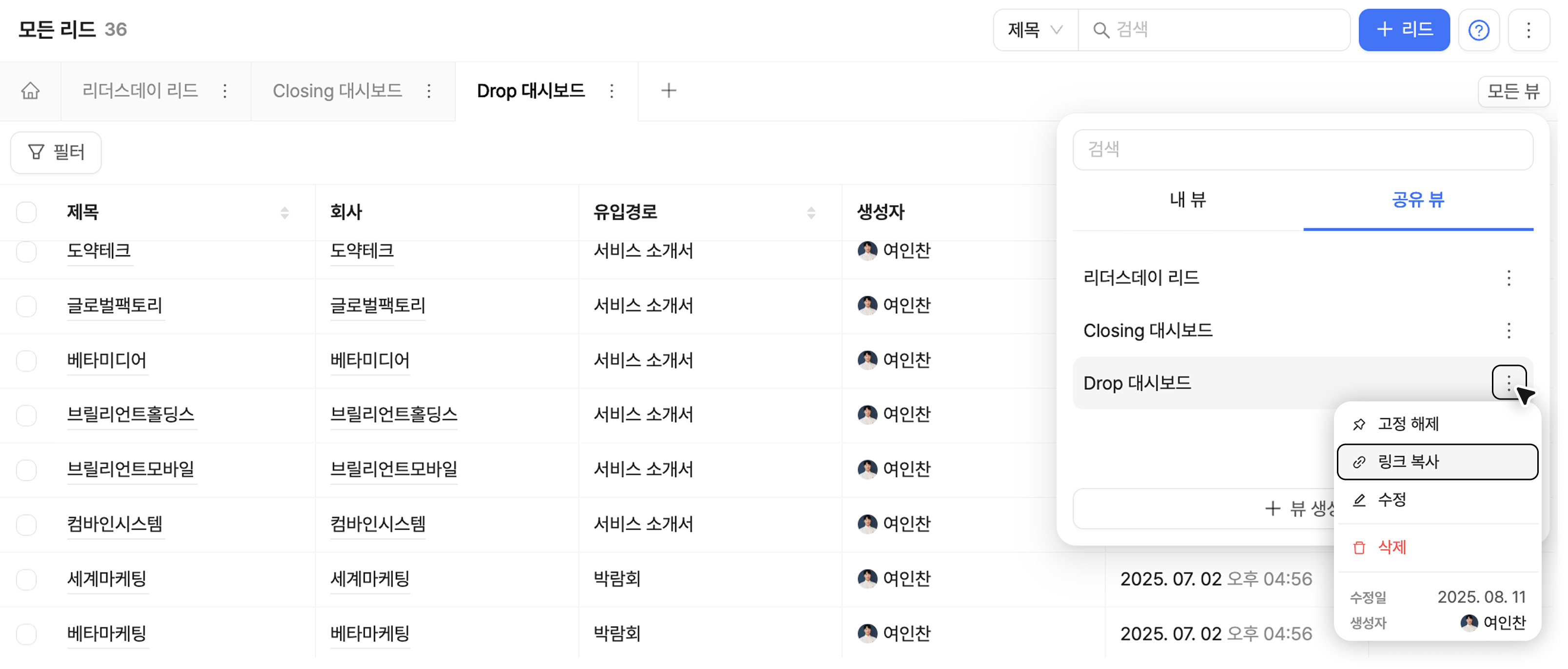Viewport: 1568px width, 669px height.
Task: Switch to the 내 뷰 tab
Action: 1188,199
